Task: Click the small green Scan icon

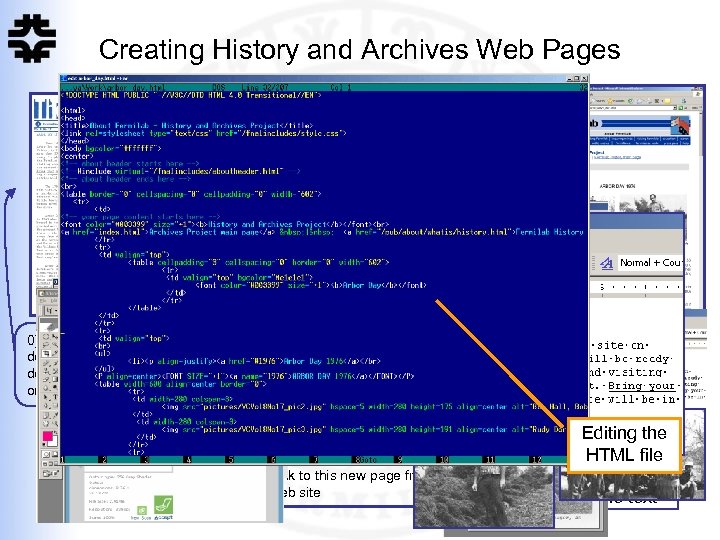Action: tap(142, 510)
